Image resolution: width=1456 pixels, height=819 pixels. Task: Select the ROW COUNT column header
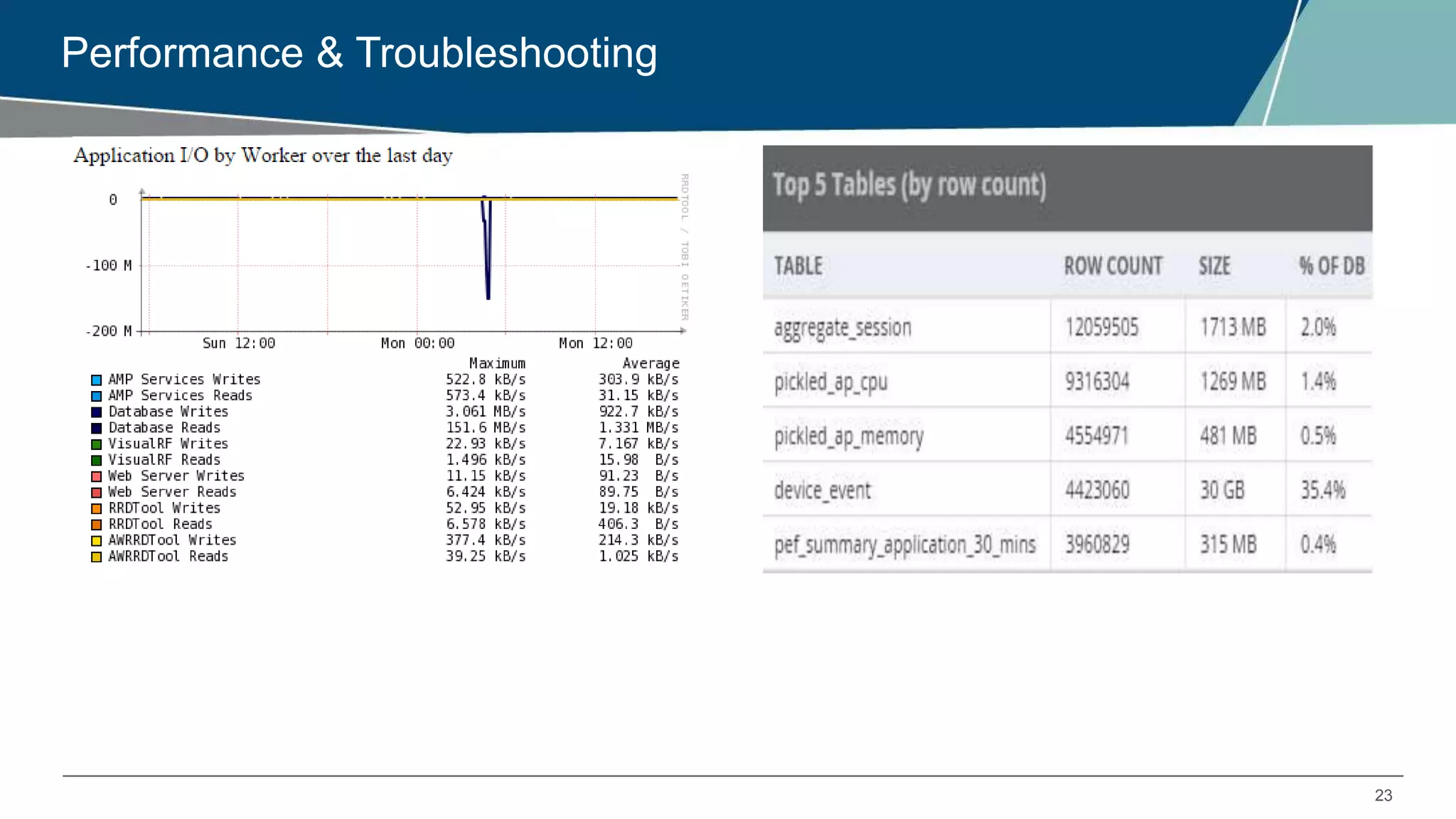pyautogui.click(x=1113, y=266)
